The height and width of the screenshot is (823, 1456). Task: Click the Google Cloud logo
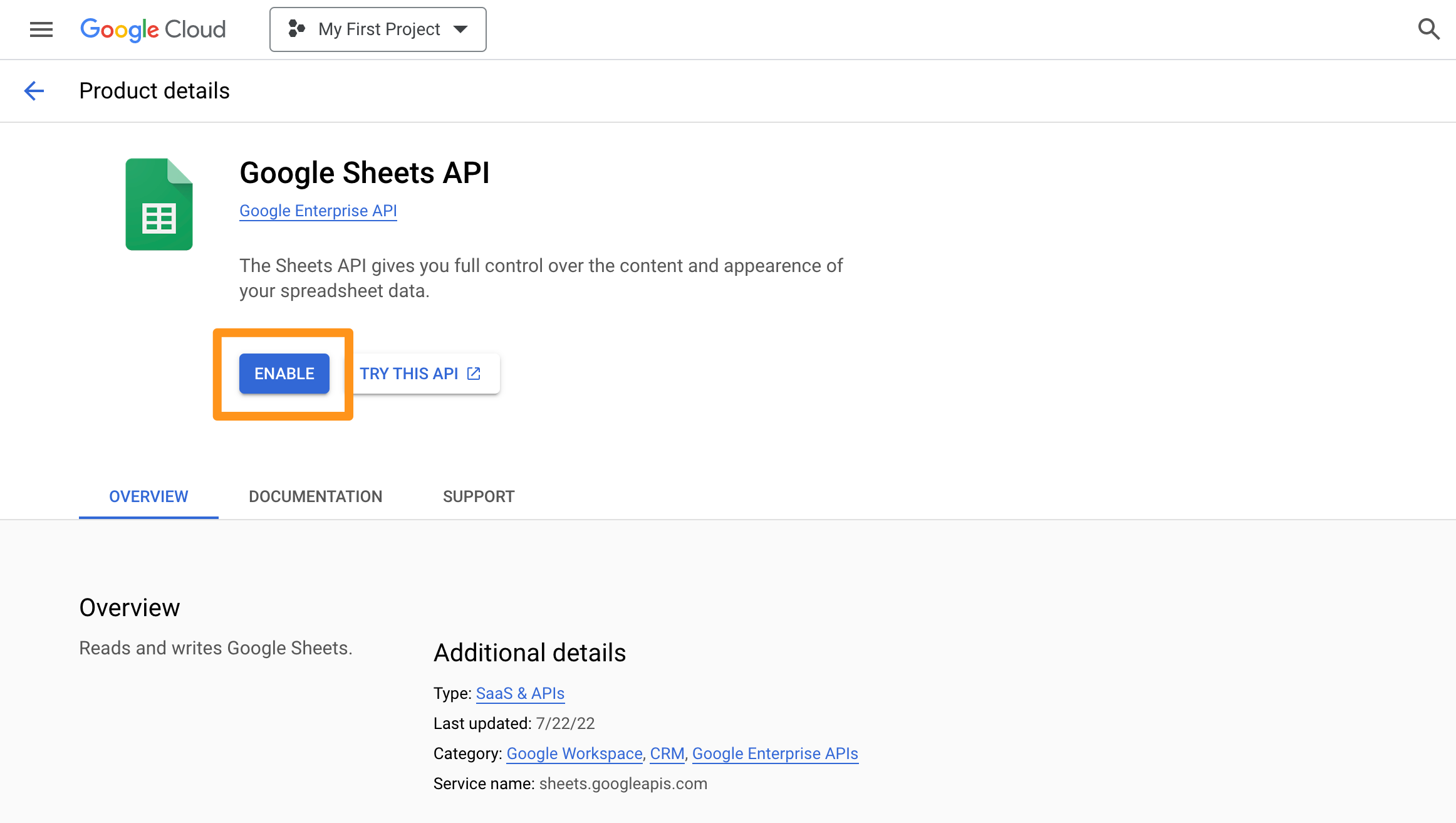153,29
